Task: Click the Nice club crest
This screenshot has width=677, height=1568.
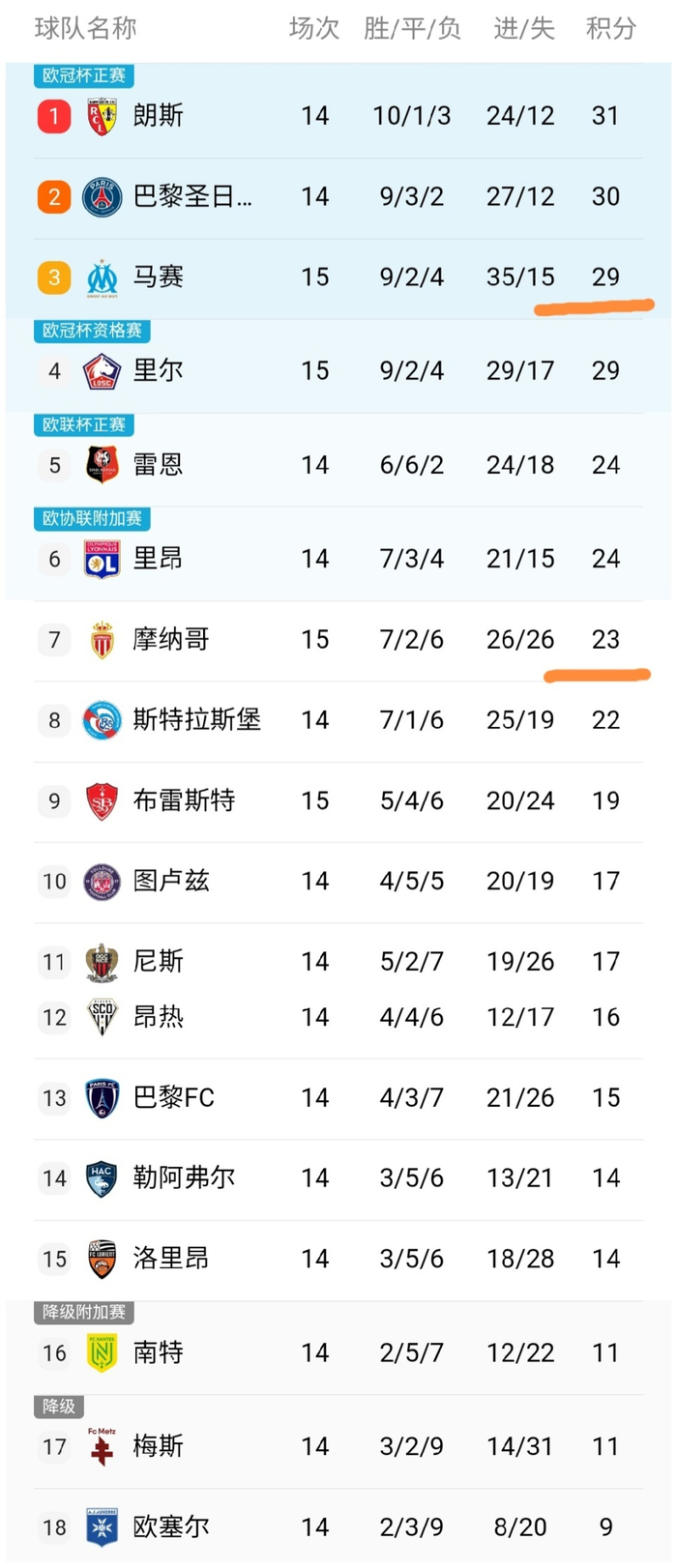Action: [100, 962]
